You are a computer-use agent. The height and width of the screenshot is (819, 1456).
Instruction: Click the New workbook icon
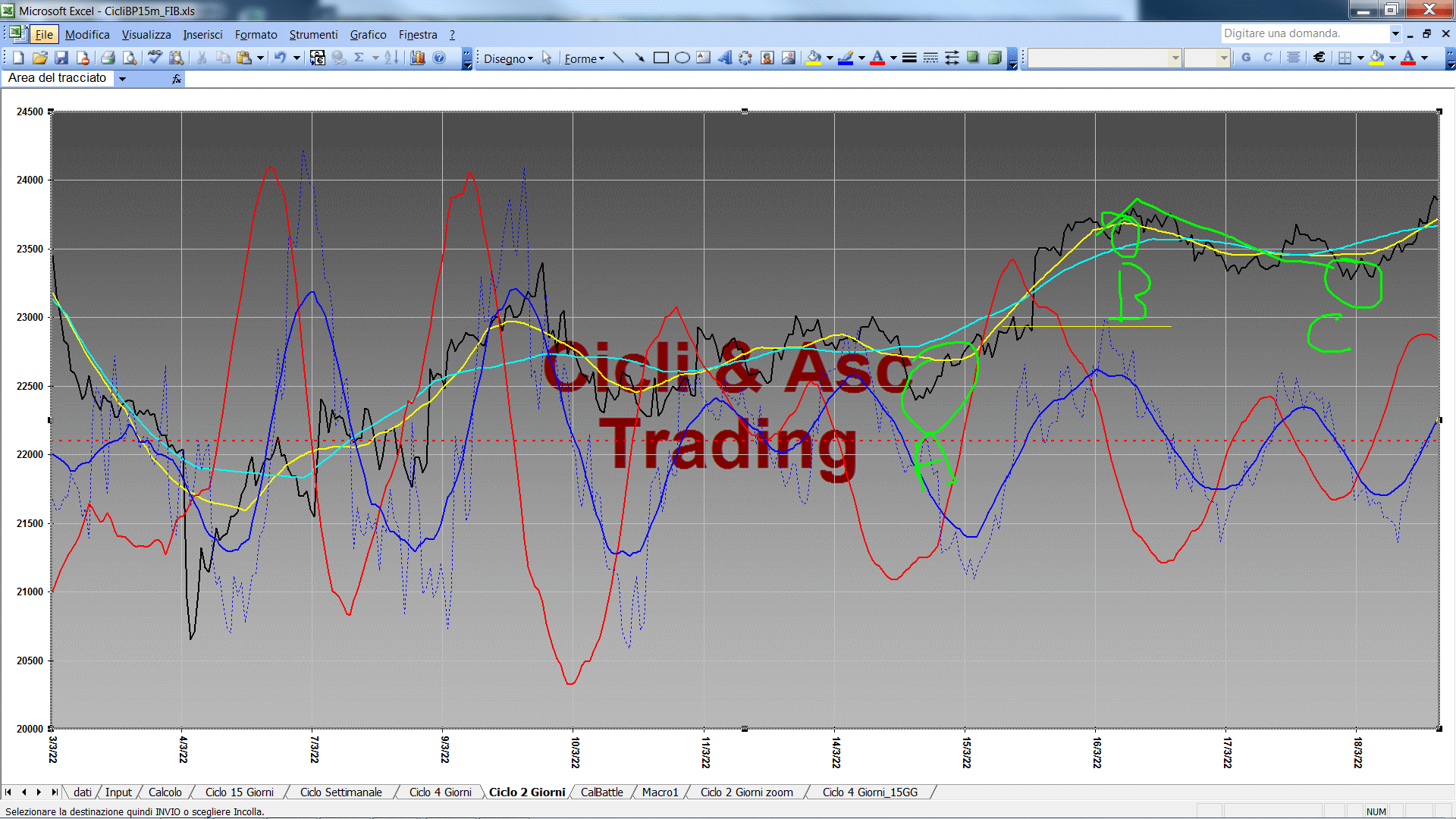pos(19,58)
